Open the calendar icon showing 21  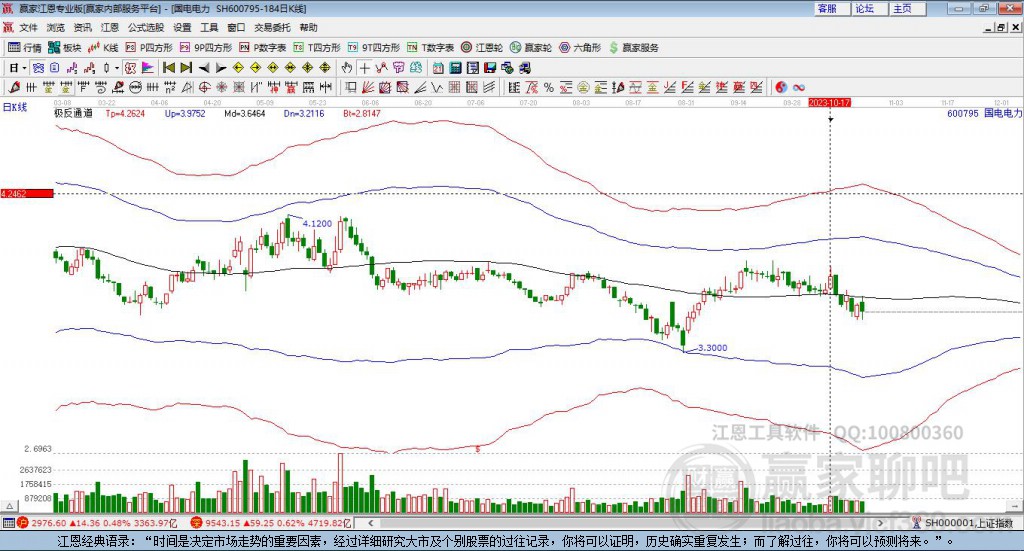pos(438,68)
